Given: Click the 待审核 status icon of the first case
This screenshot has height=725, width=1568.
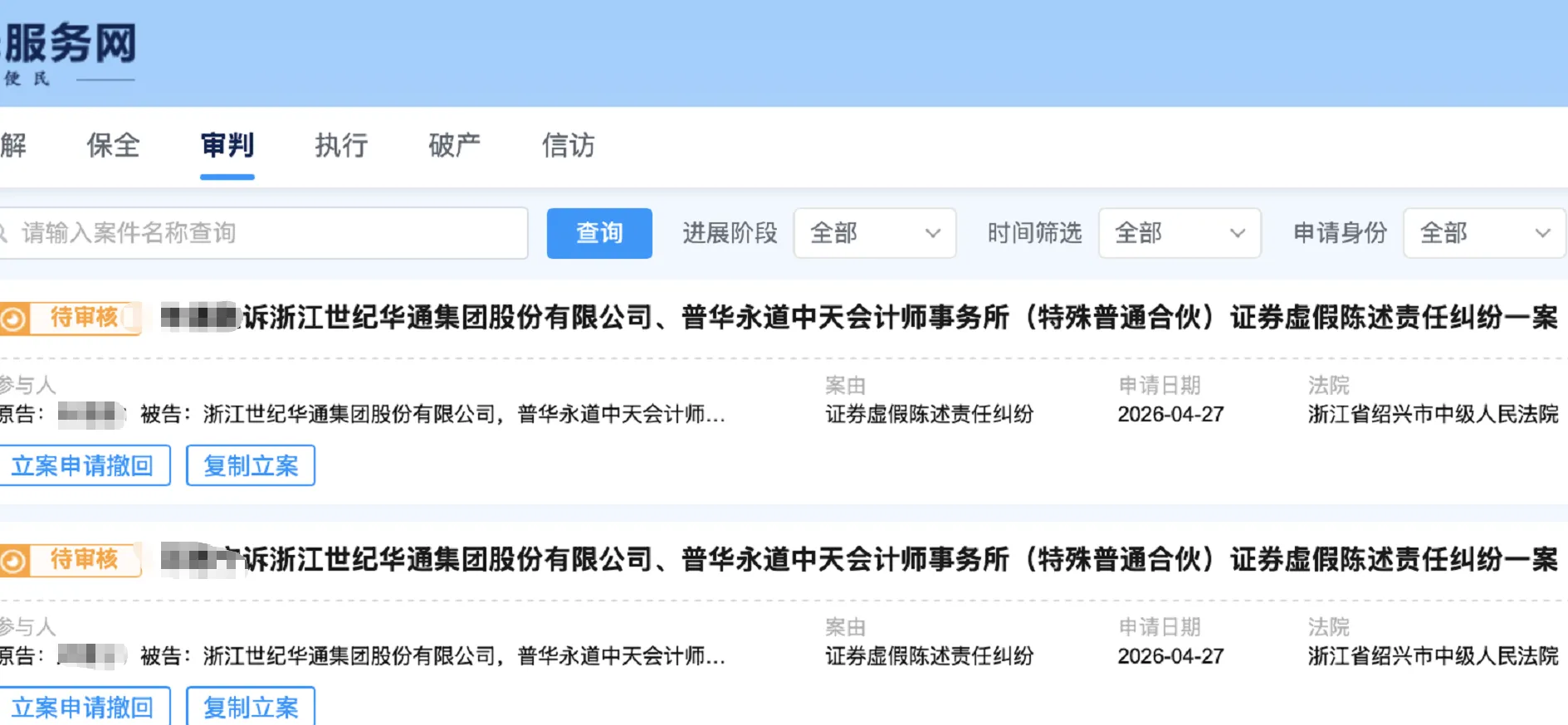Looking at the screenshot, I should [13, 319].
